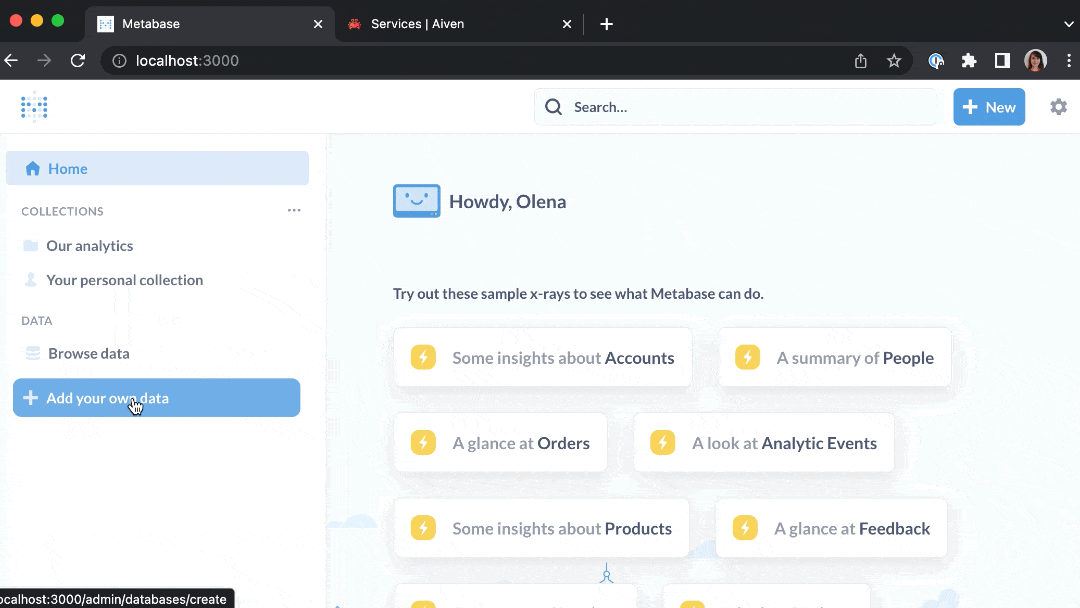Switch to the Services | Aiven tab
Screen dimensions: 1080x608
point(460,24)
